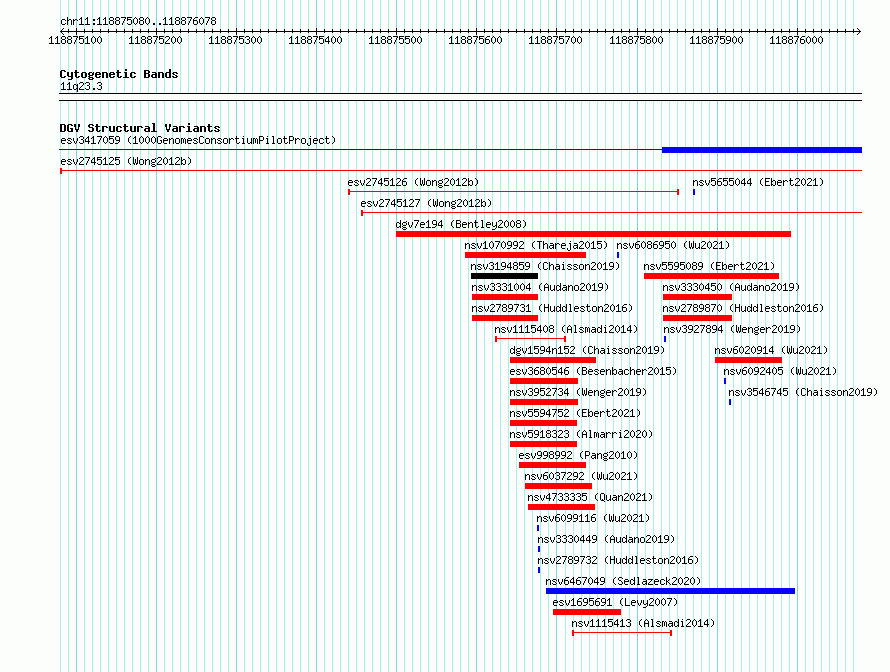Click the nsv1115408 thin red span

[x=531, y=339]
